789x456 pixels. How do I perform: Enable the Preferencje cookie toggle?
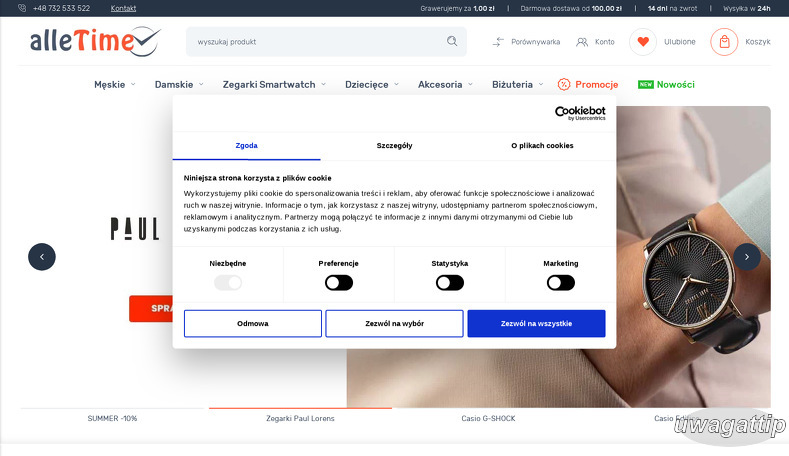(339, 283)
